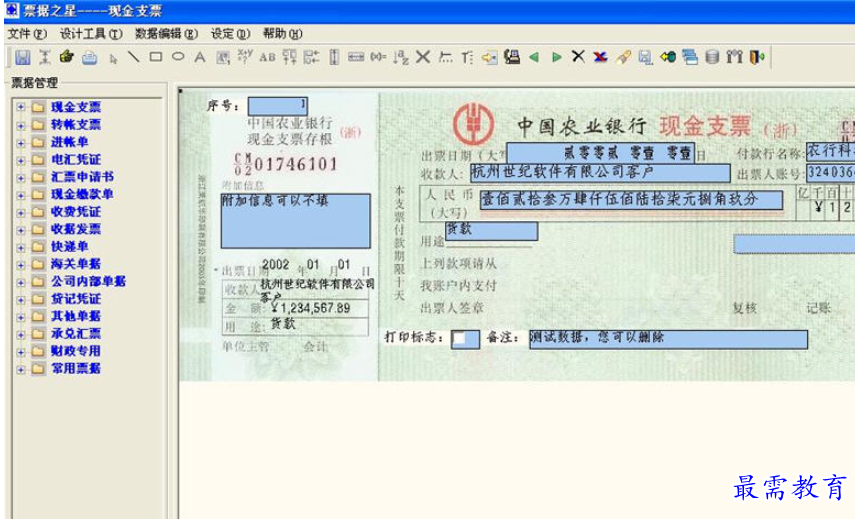Screen dimensions: 855x519
Task: Click the vertical height adjust icon
Action: point(334,57)
